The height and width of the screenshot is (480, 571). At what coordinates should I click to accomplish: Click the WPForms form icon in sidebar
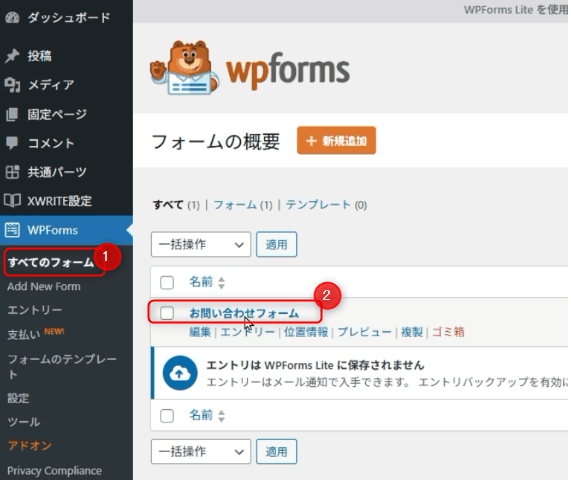[x=12, y=230]
